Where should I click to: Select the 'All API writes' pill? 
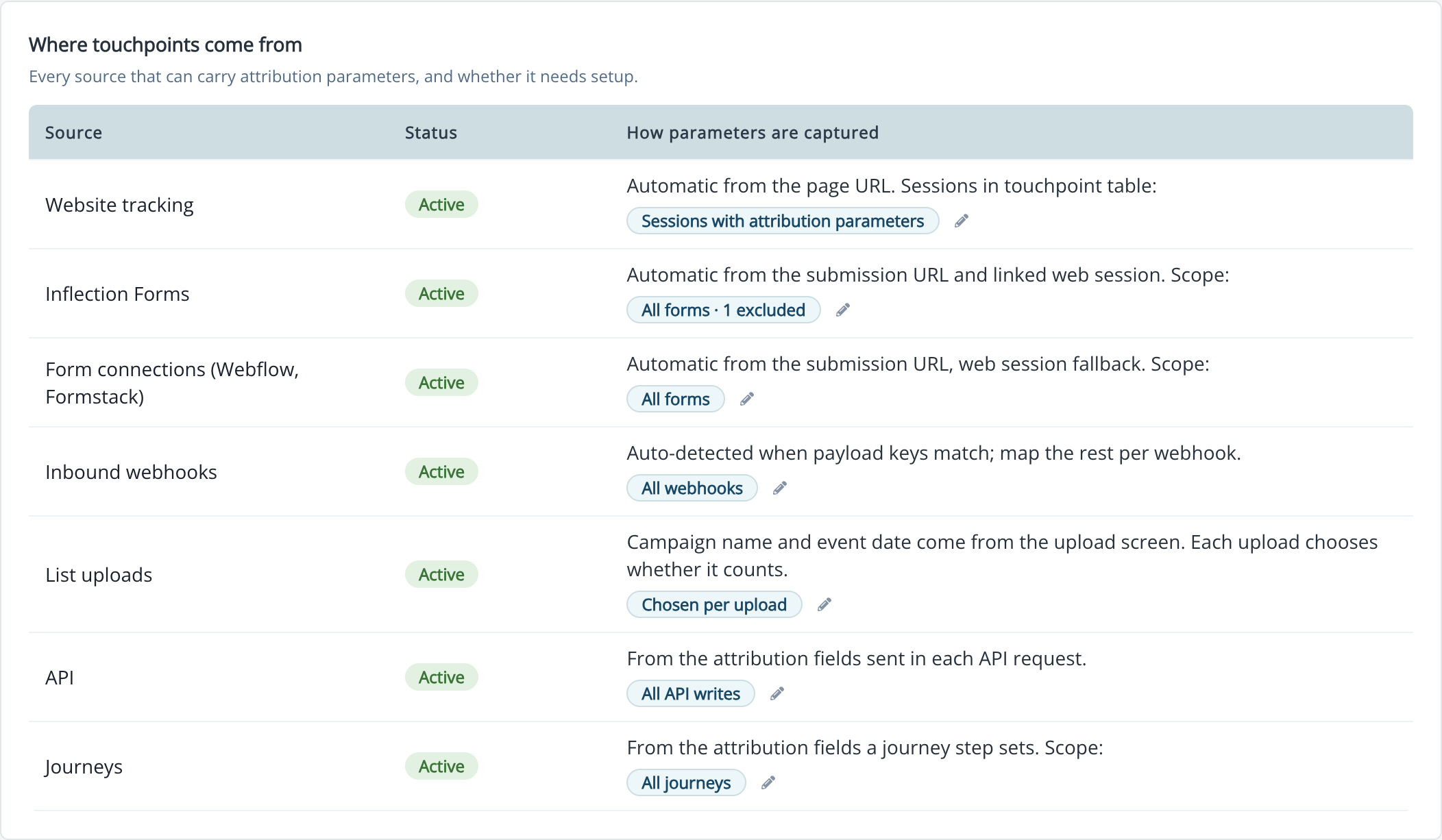tap(691, 693)
